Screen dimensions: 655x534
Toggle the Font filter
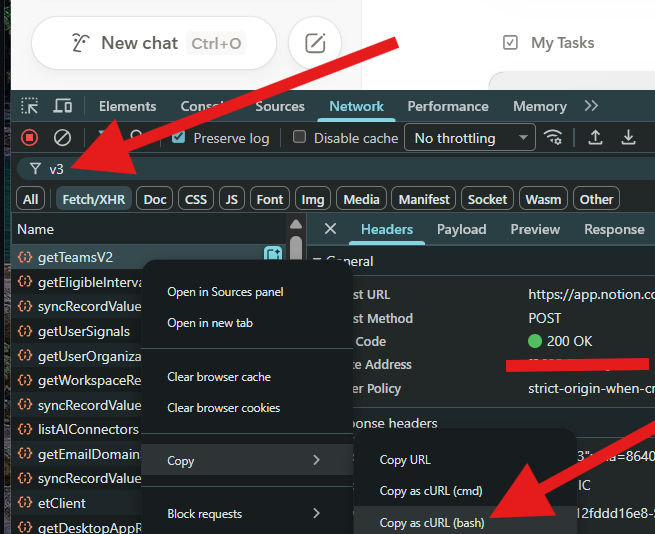coord(269,199)
